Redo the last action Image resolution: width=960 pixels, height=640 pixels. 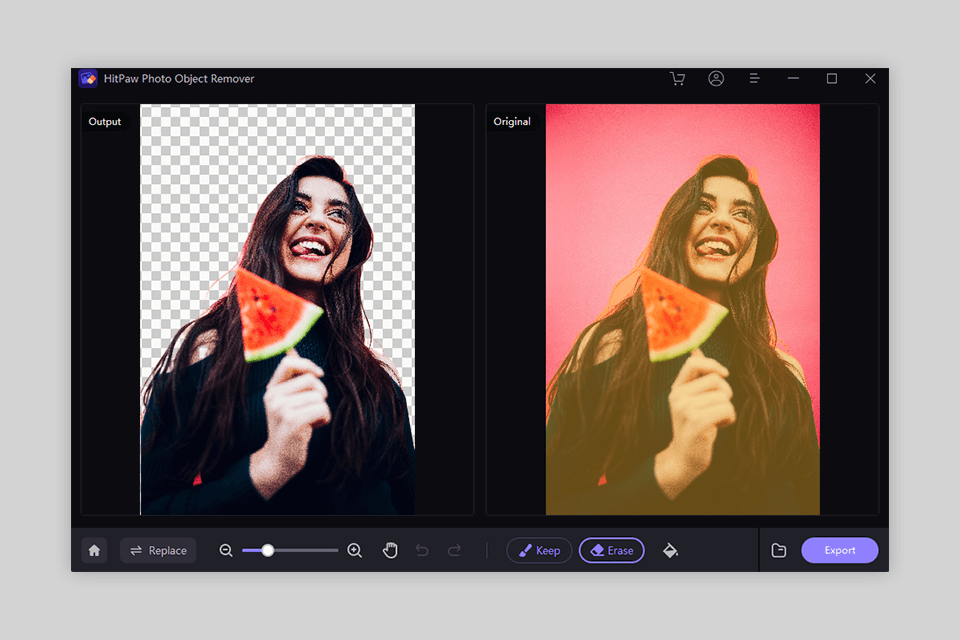pyautogui.click(x=454, y=551)
